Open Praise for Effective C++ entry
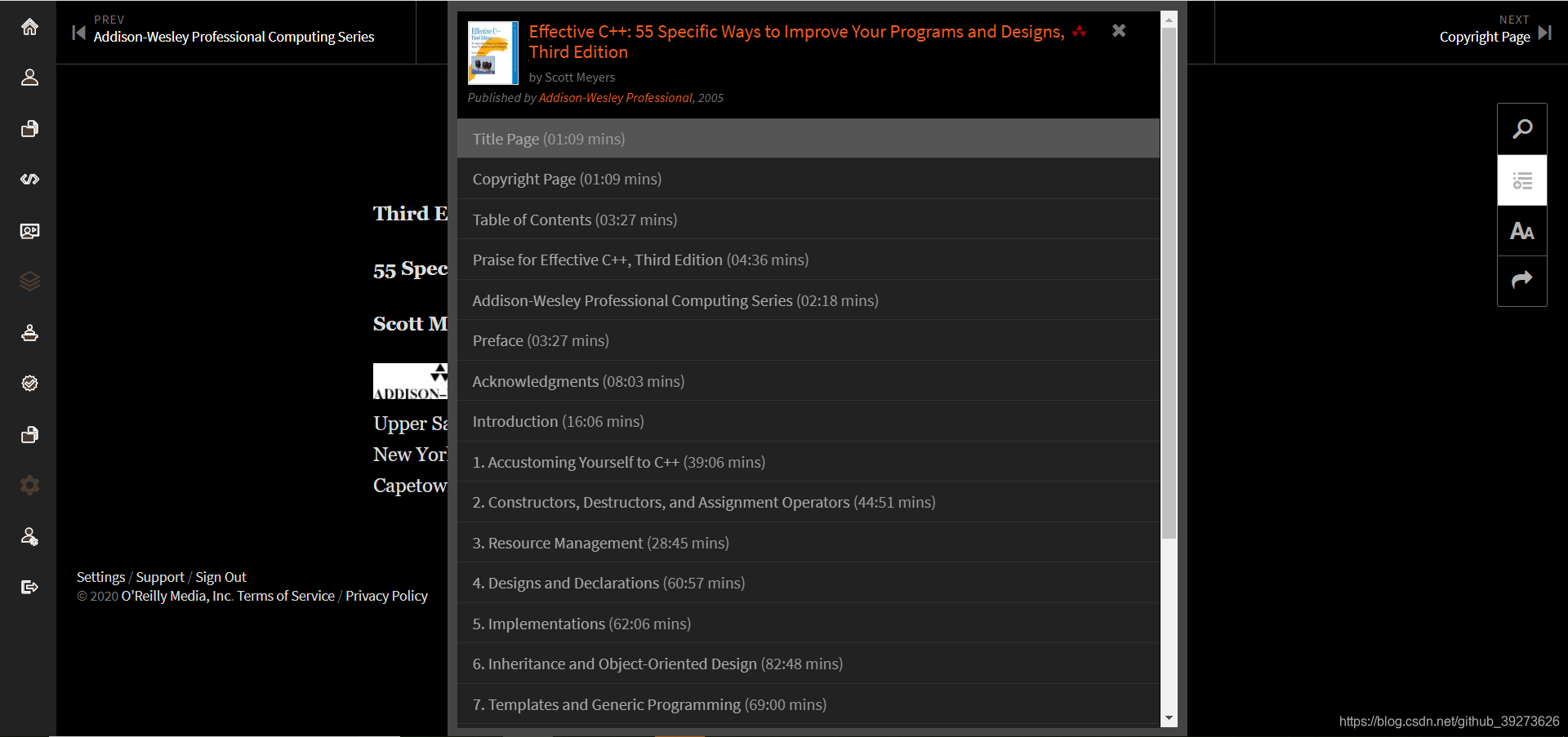This screenshot has width=1568, height=737. tap(808, 260)
